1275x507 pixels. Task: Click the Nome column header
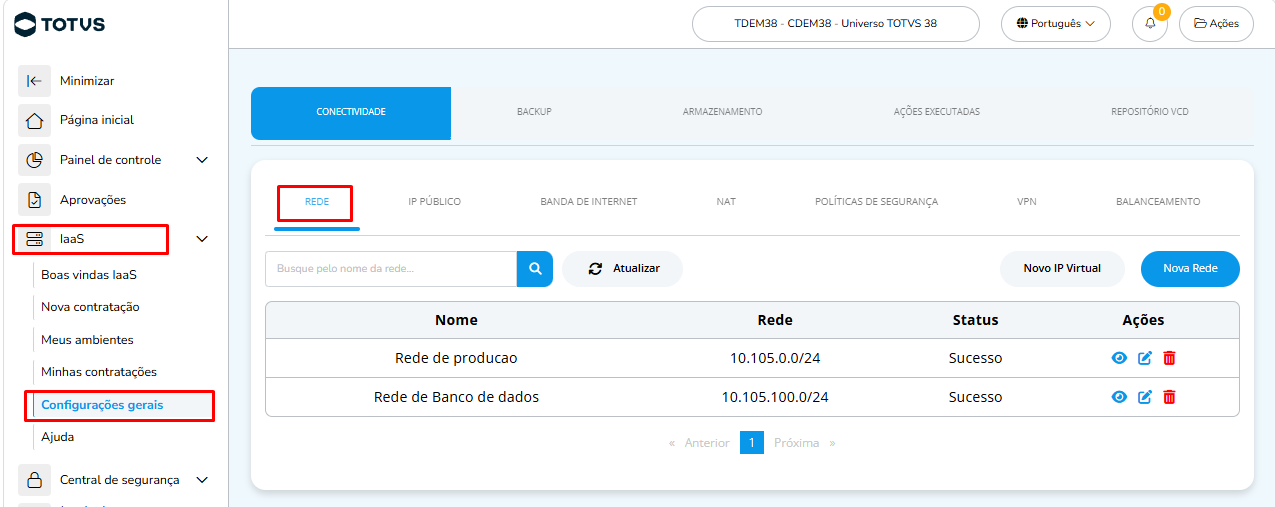(x=456, y=320)
